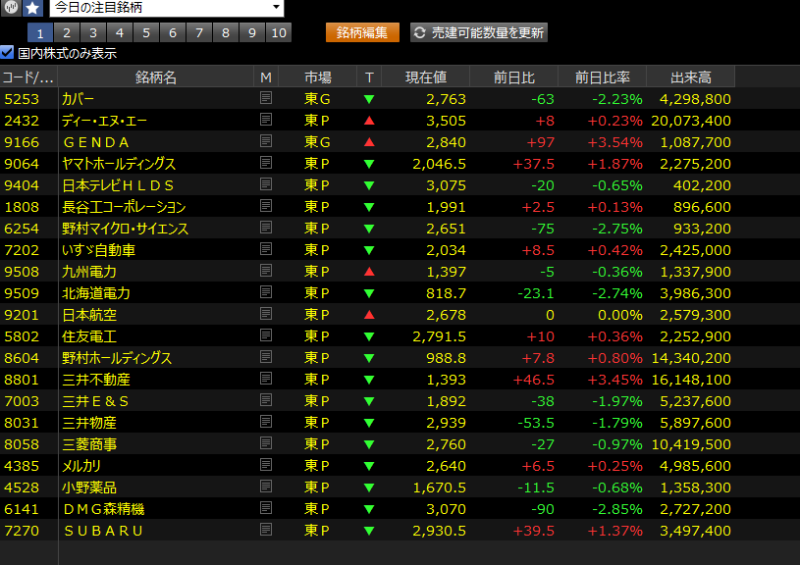This screenshot has width=800, height=565.
Task: Select stock name ディー・エヌ・エー
Action: coord(104,120)
